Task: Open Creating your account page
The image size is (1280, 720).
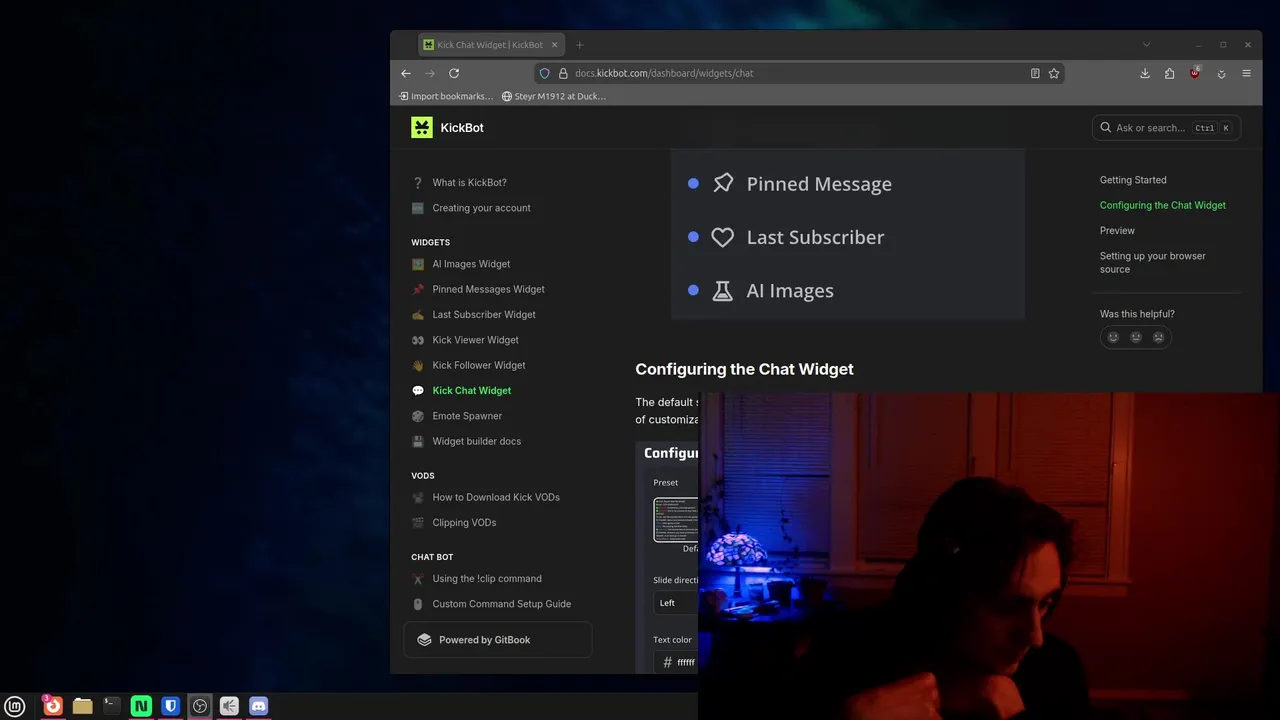Action: pos(481,208)
